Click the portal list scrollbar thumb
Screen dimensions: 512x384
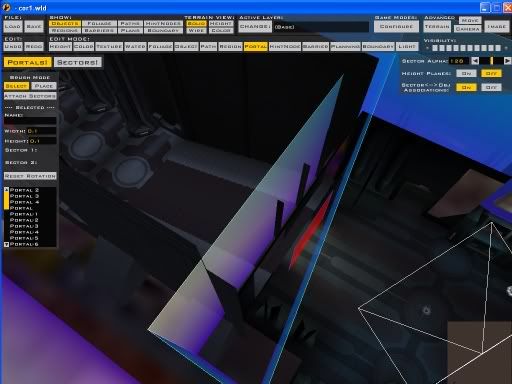(6, 201)
